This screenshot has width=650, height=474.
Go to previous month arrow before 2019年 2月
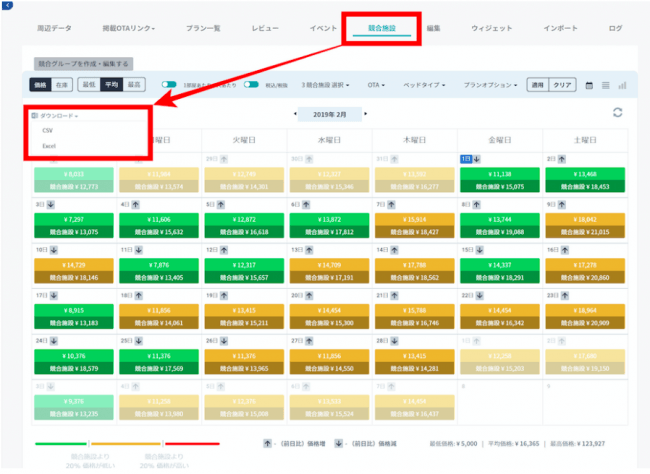click(295, 114)
